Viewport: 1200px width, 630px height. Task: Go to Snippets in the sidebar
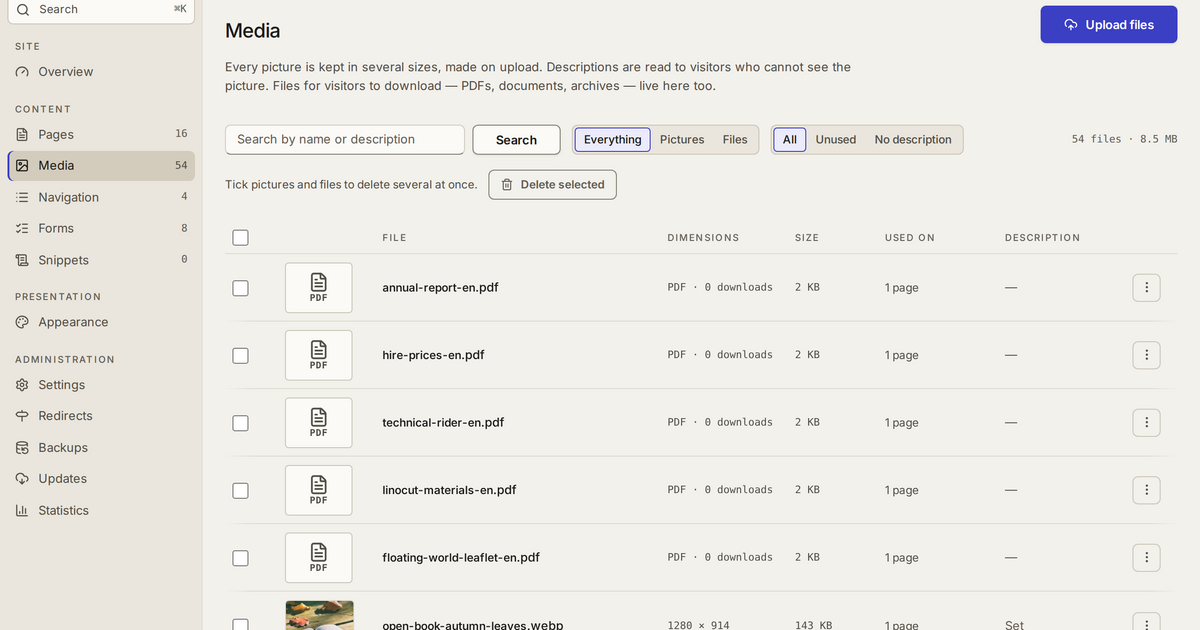click(101, 260)
